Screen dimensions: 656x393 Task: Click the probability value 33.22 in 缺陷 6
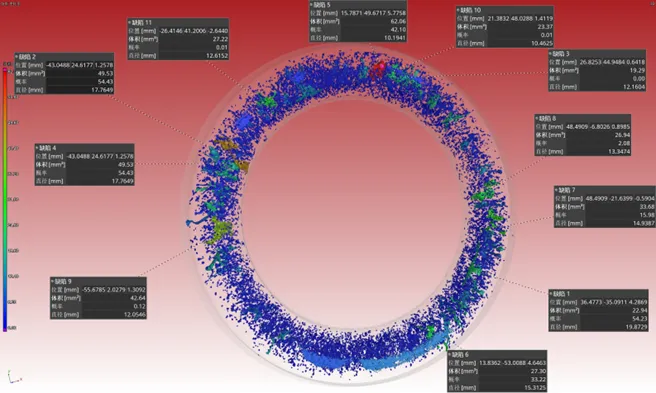[538, 380]
